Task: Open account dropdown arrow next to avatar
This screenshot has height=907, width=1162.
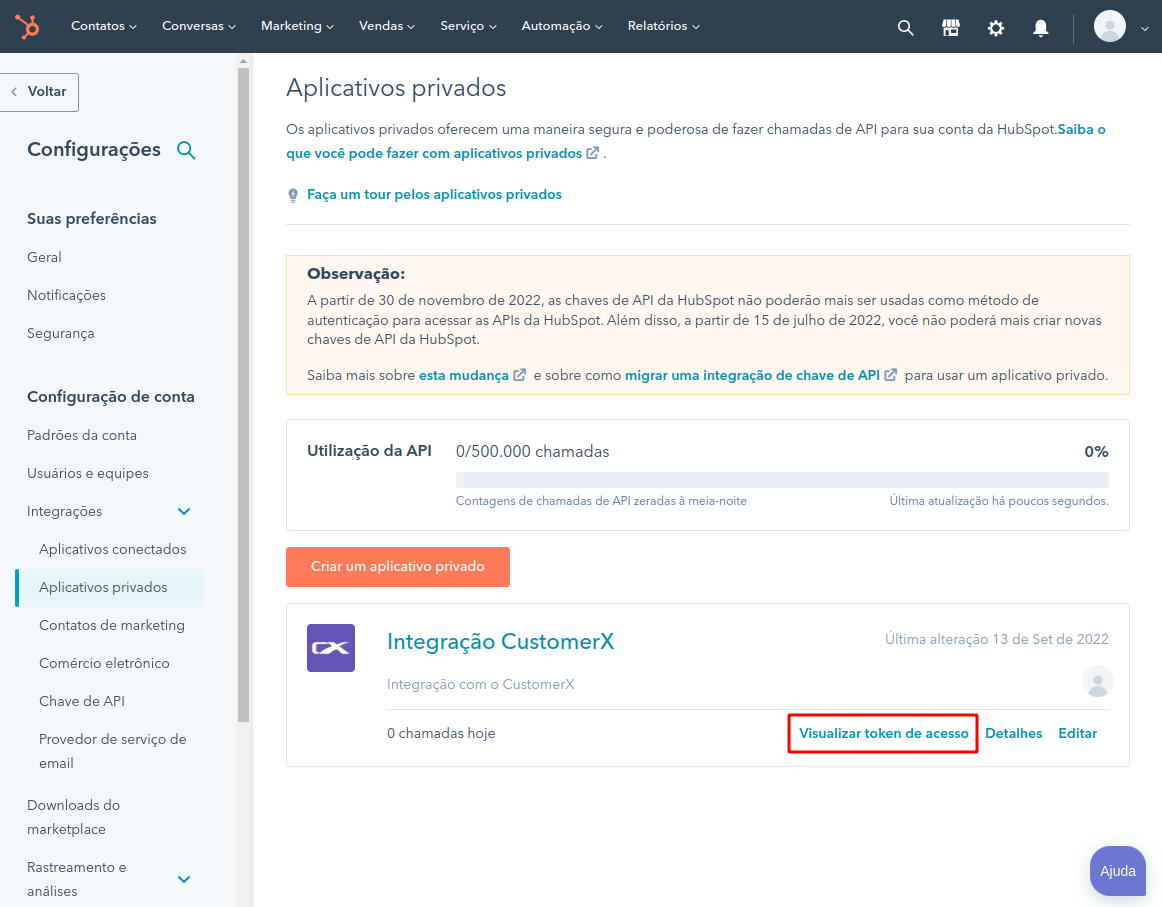Action: (1144, 29)
